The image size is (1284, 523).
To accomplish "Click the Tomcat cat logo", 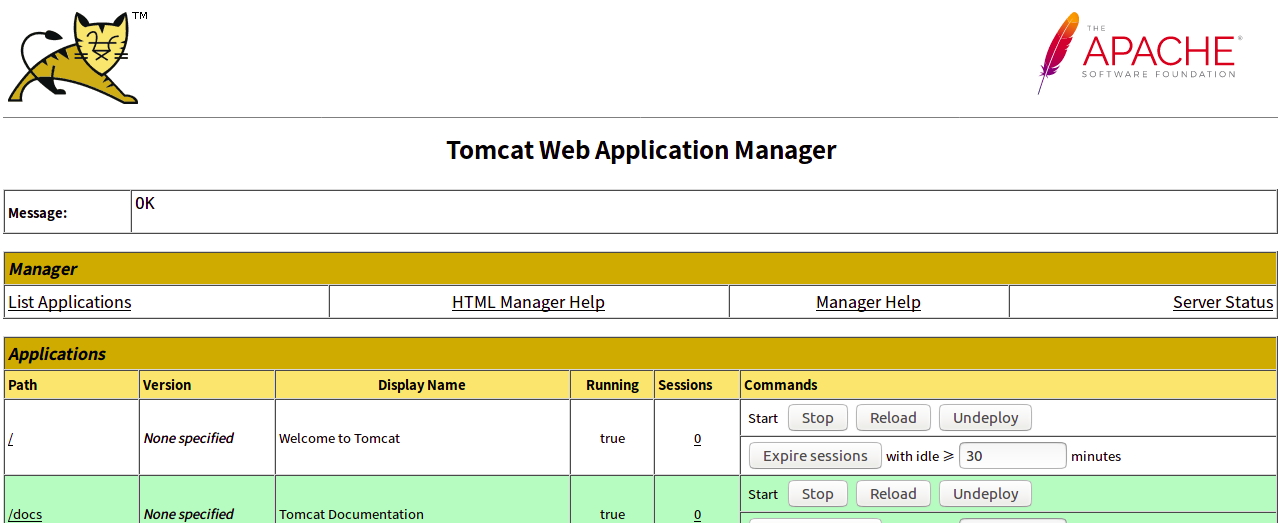I will (73, 58).
